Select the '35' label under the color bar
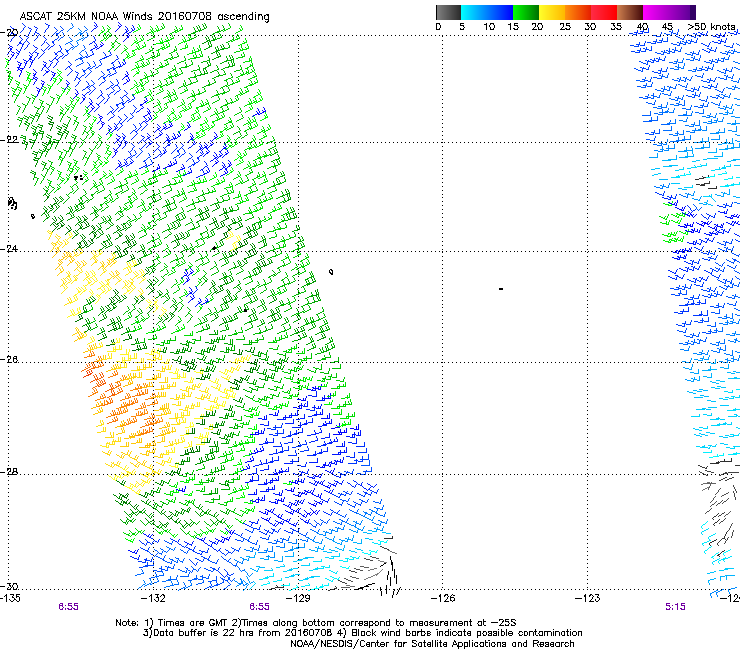740x650 pixels. pyautogui.click(x=616, y=27)
